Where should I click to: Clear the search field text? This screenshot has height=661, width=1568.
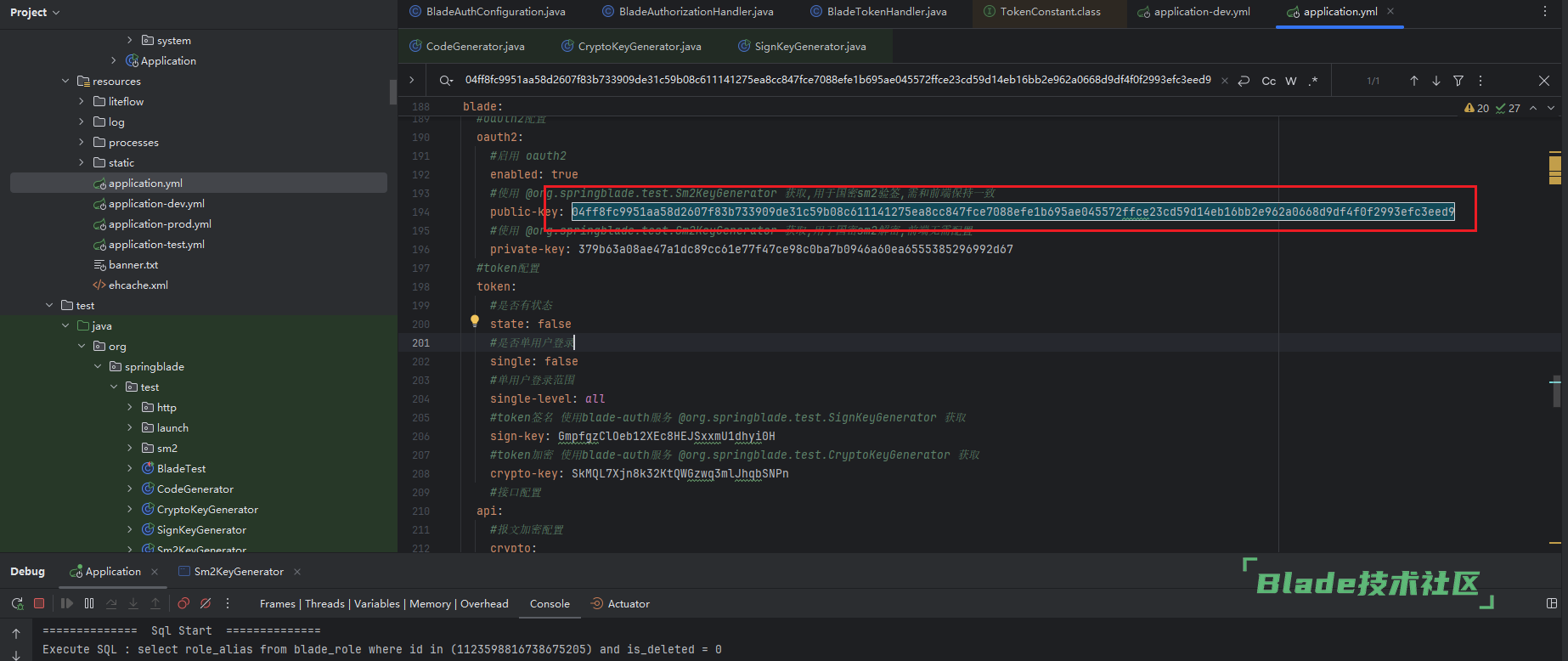click(x=1225, y=81)
